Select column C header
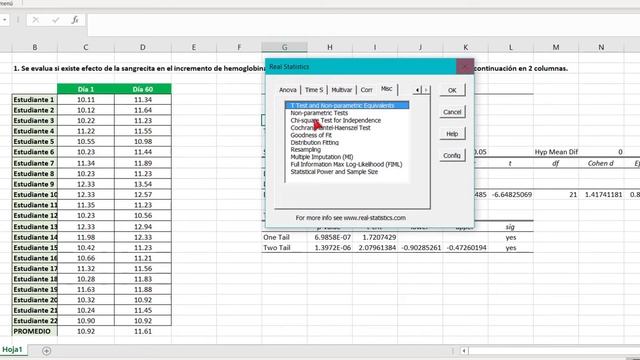The image size is (640, 360). [86, 47]
